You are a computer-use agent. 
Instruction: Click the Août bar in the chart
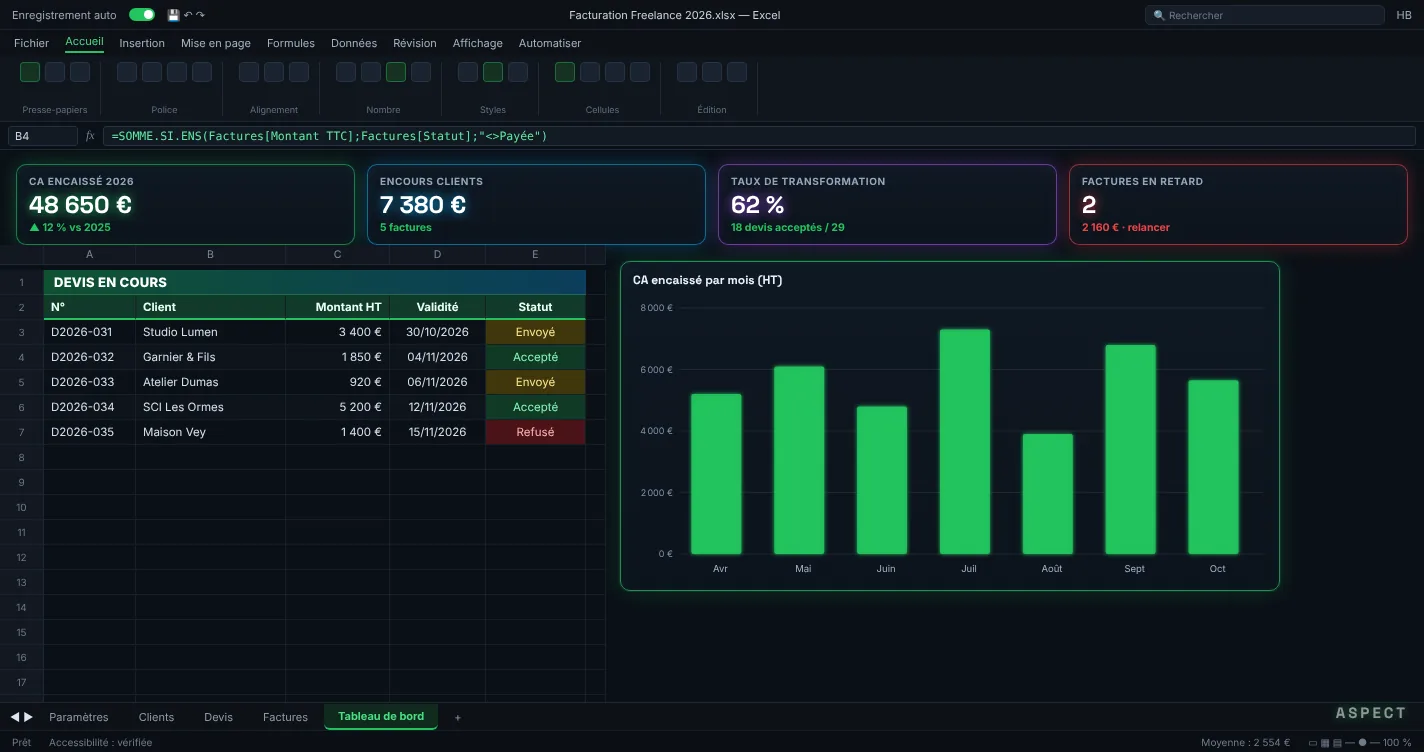point(1048,494)
